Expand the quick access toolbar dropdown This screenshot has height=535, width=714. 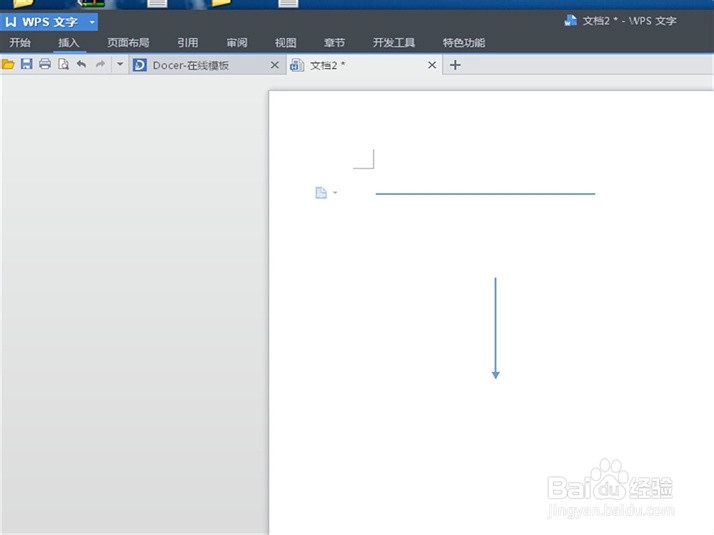click(120, 64)
